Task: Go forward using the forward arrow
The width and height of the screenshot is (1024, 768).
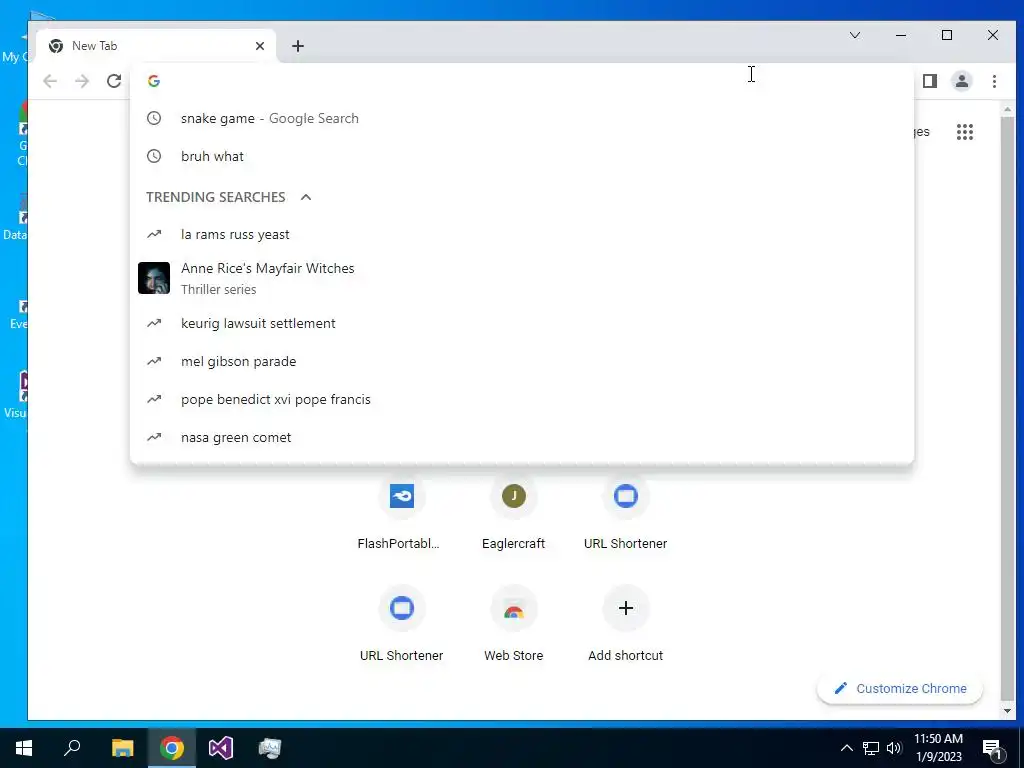Action: pyautogui.click(x=82, y=81)
